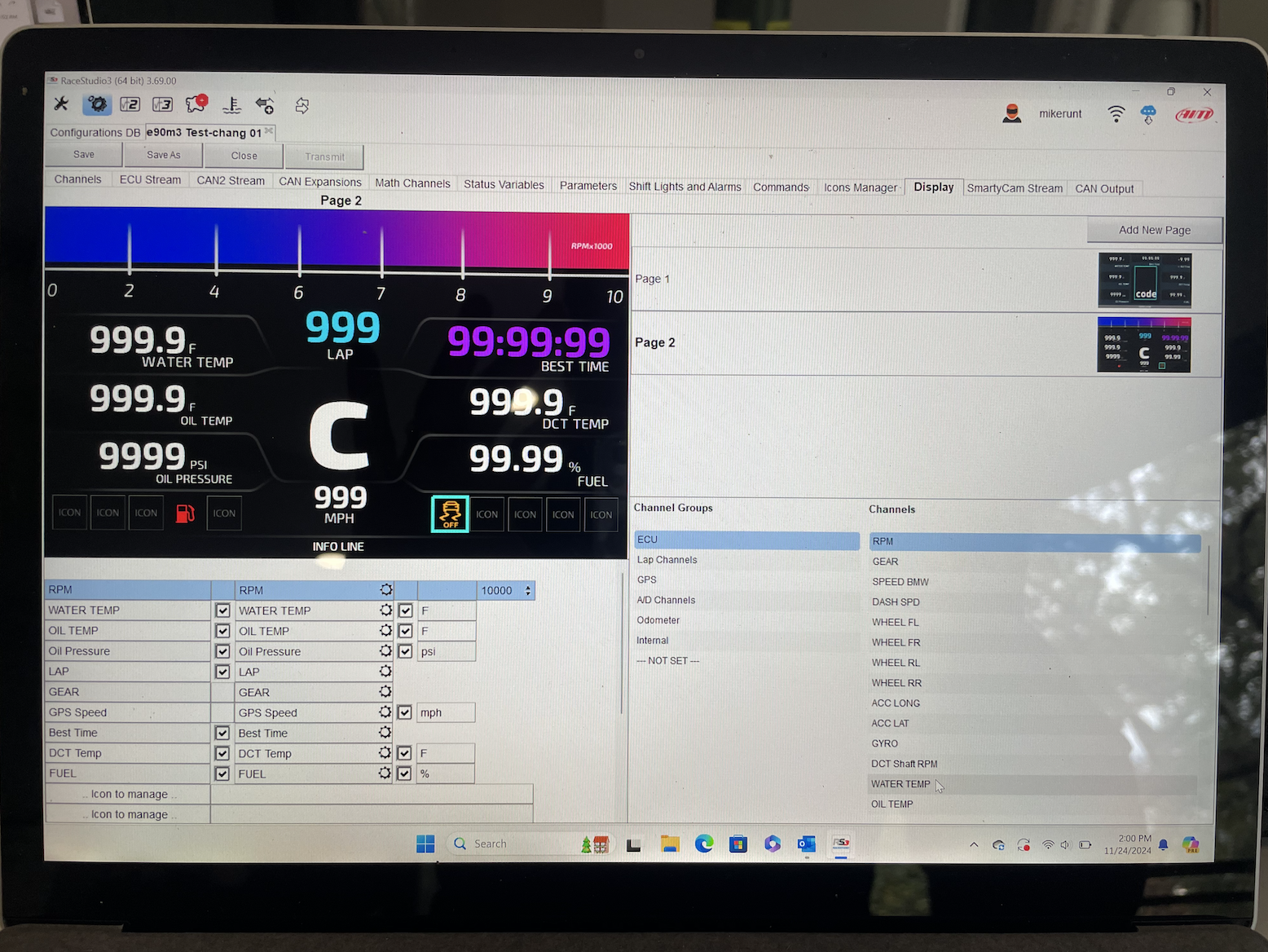This screenshot has width=1268, height=952.
Task: Open the Icons Manager tab
Action: (x=861, y=187)
